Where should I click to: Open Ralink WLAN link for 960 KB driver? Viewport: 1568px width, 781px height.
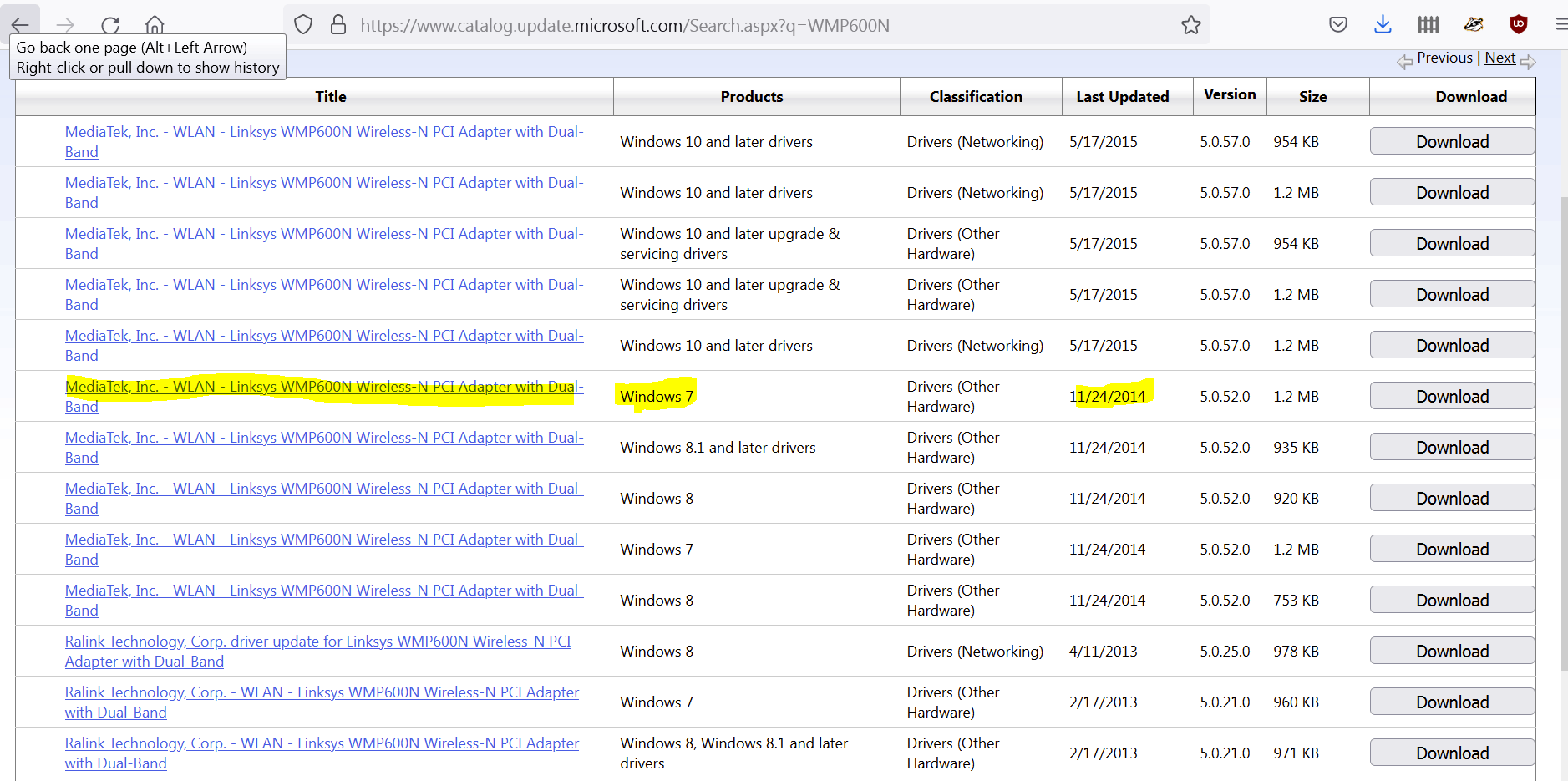[322, 702]
